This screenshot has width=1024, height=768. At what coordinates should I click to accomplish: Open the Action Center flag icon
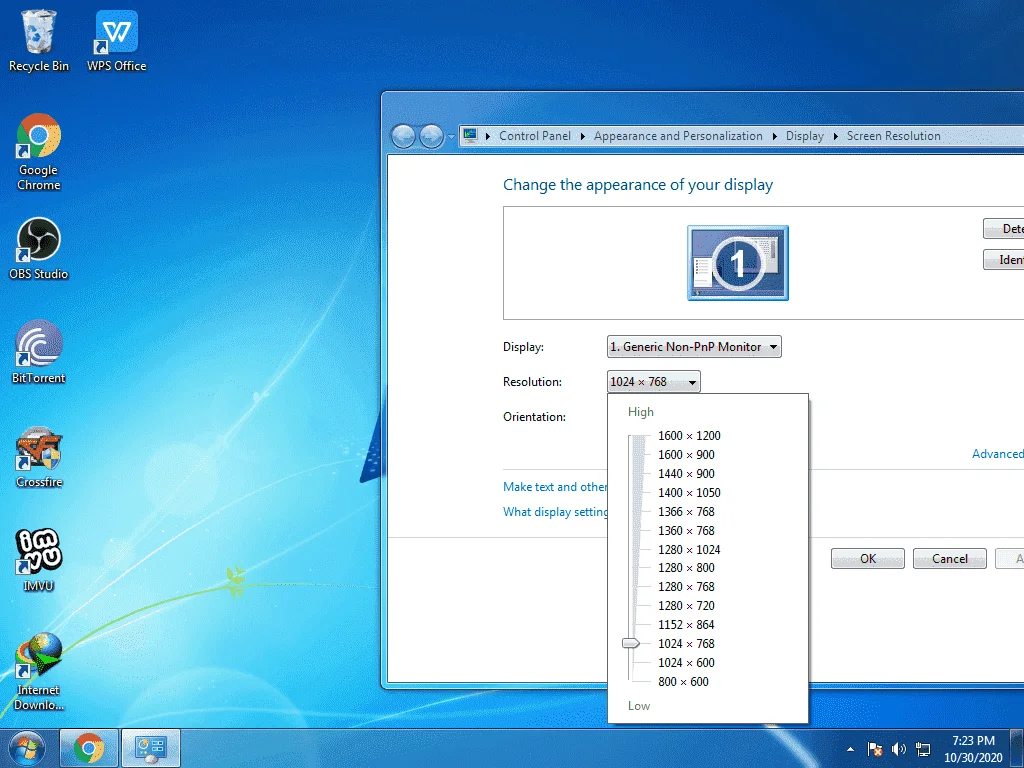(874, 749)
